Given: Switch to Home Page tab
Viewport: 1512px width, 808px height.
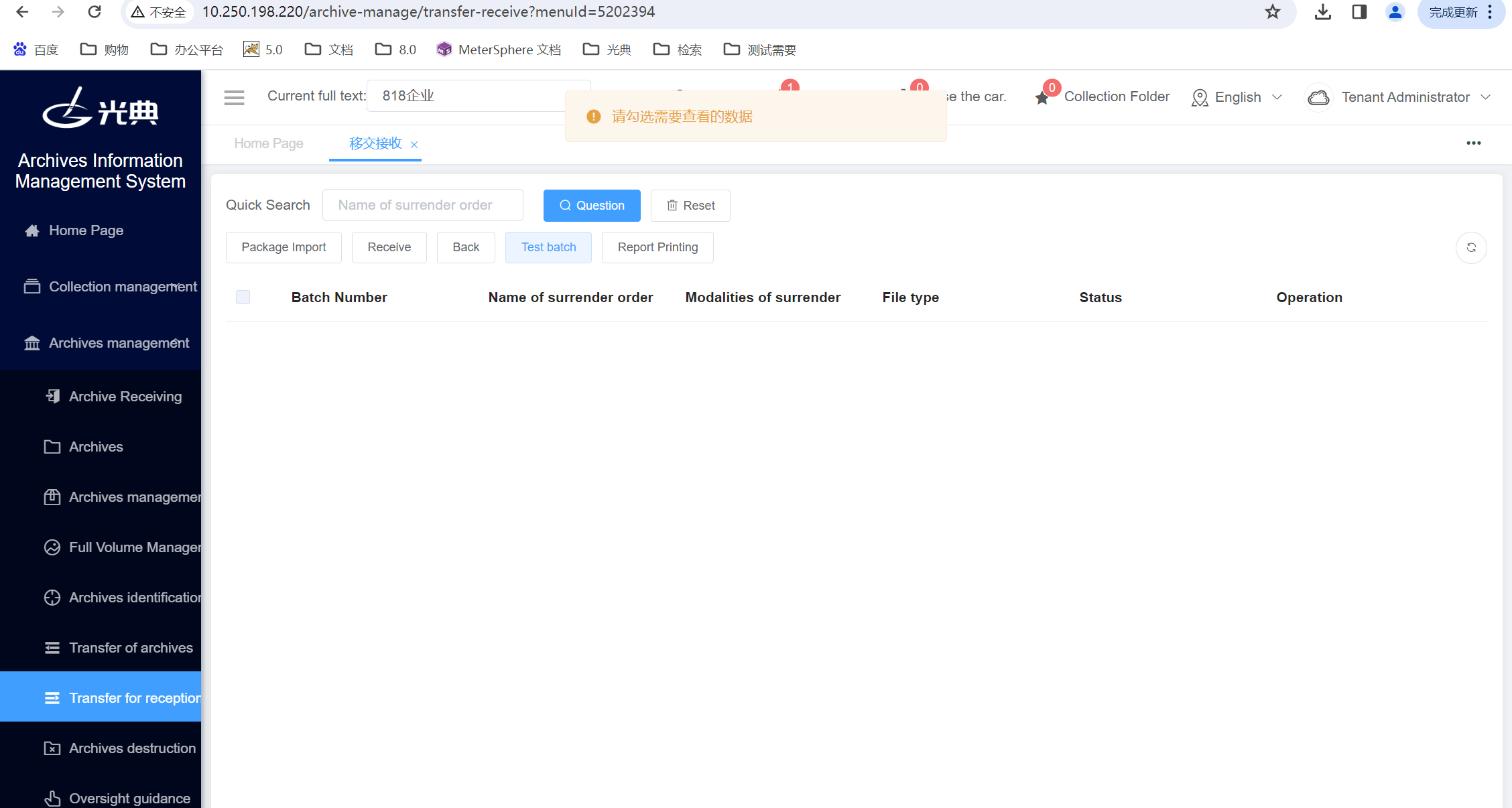Looking at the screenshot, I should click(269, 143).
